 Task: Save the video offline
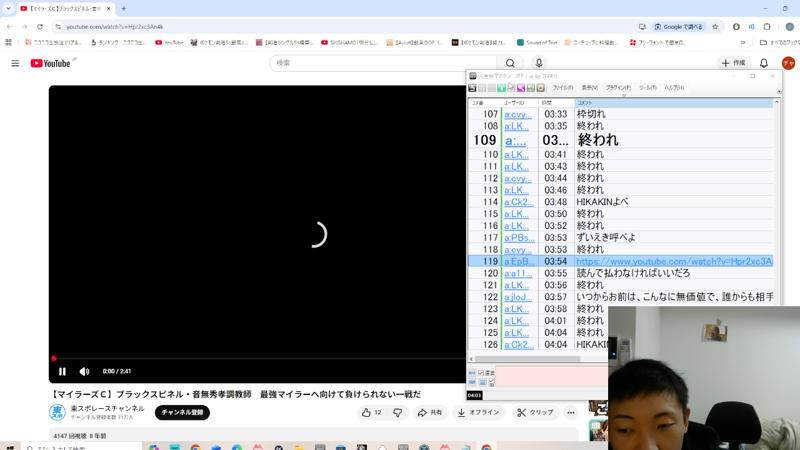[x=478, y=412]
